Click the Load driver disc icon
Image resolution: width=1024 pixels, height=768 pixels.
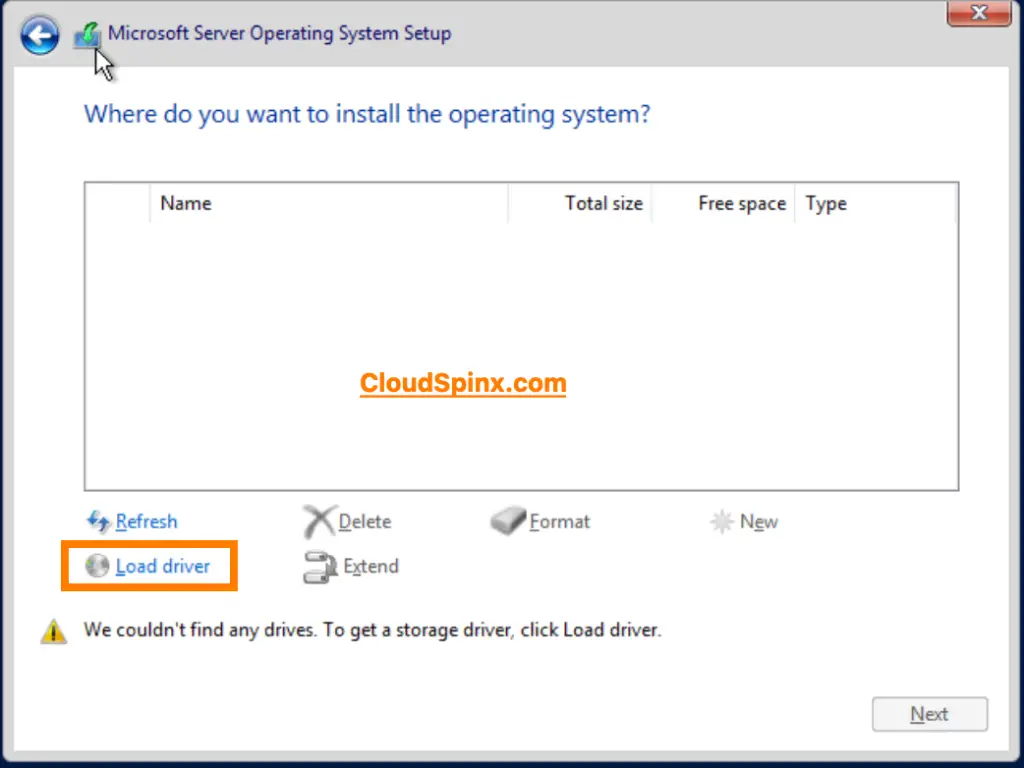click(97, 565)
